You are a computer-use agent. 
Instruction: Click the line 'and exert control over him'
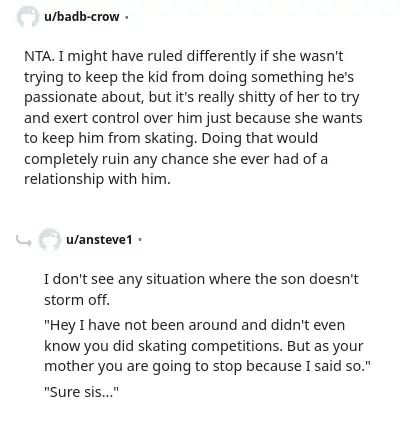pos(193,118)
